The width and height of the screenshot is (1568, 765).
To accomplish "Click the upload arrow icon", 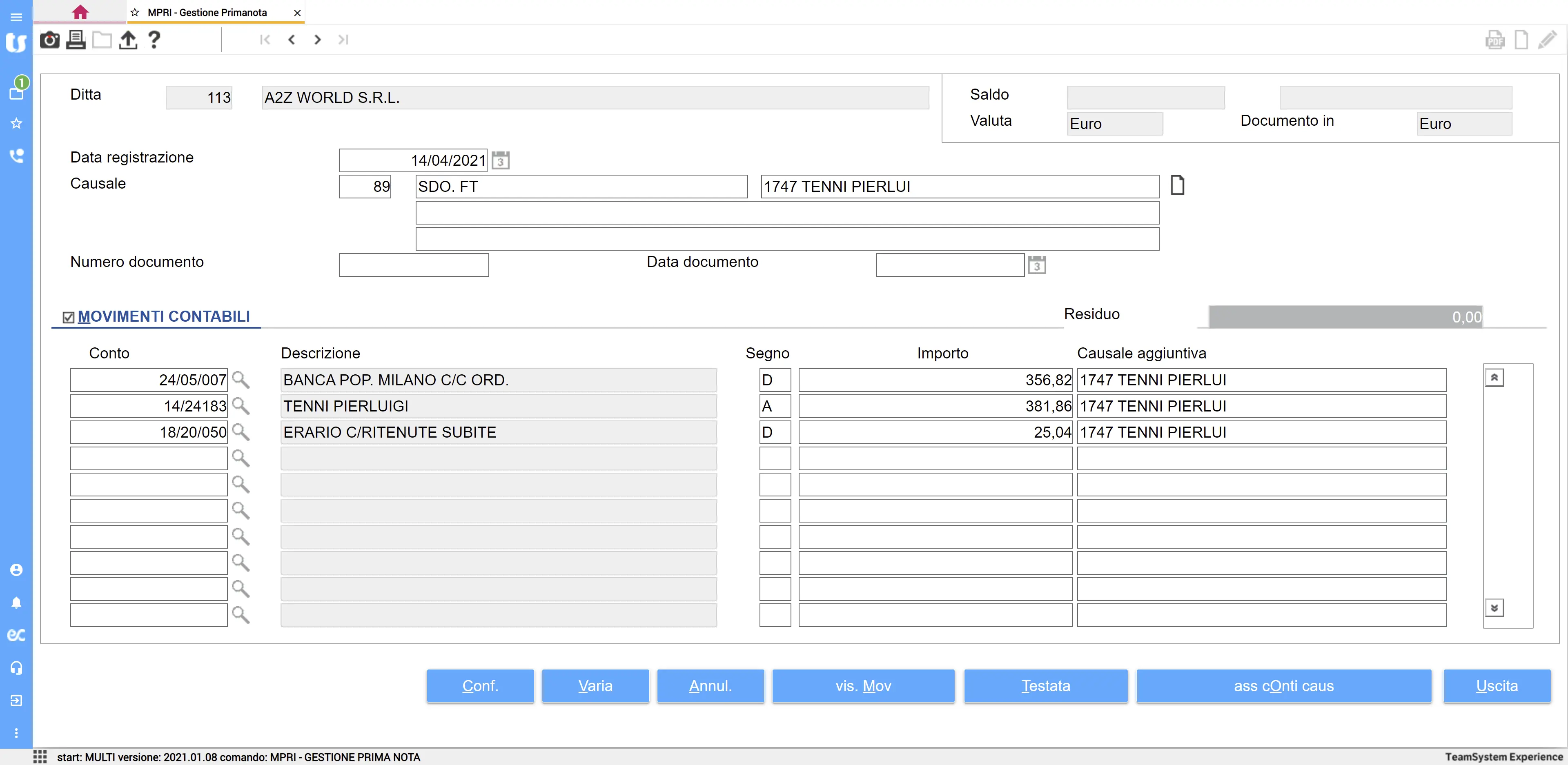I will (128, 40).
